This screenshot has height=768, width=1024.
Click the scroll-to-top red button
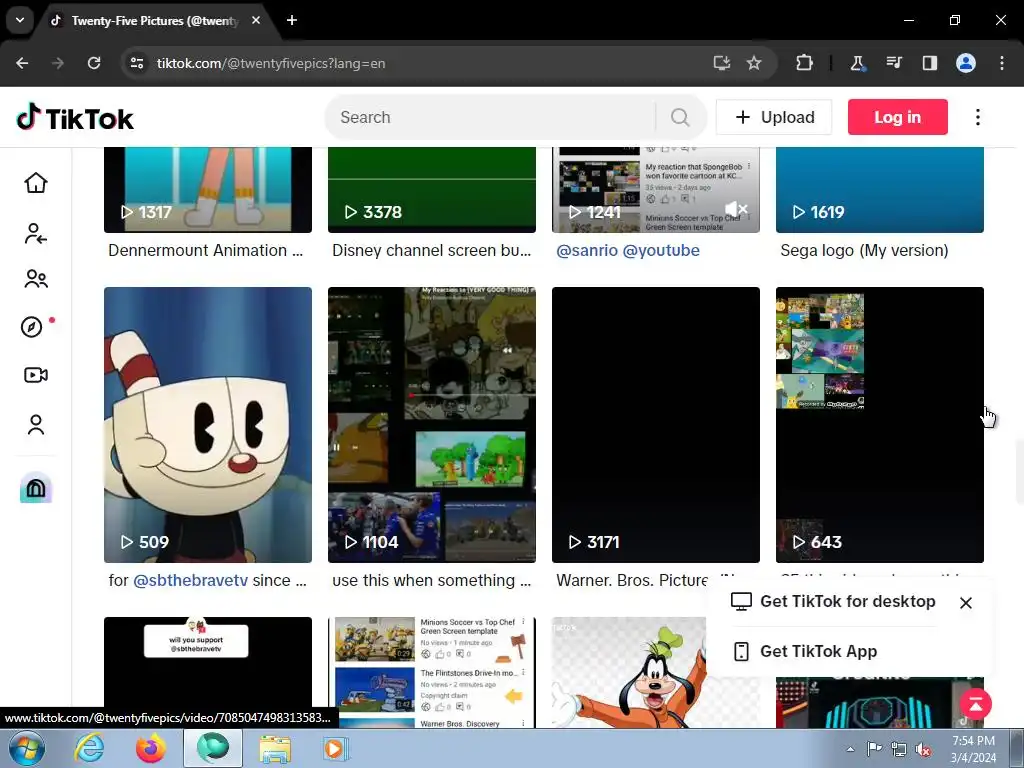[976, 704]
